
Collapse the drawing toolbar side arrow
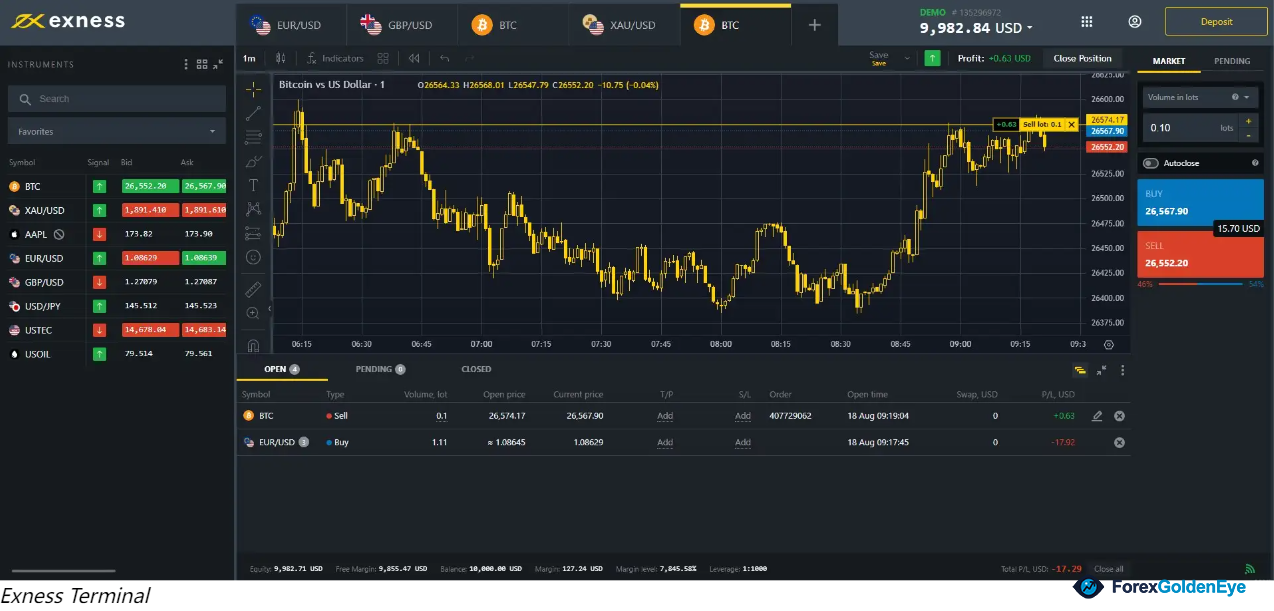[269, 310]
